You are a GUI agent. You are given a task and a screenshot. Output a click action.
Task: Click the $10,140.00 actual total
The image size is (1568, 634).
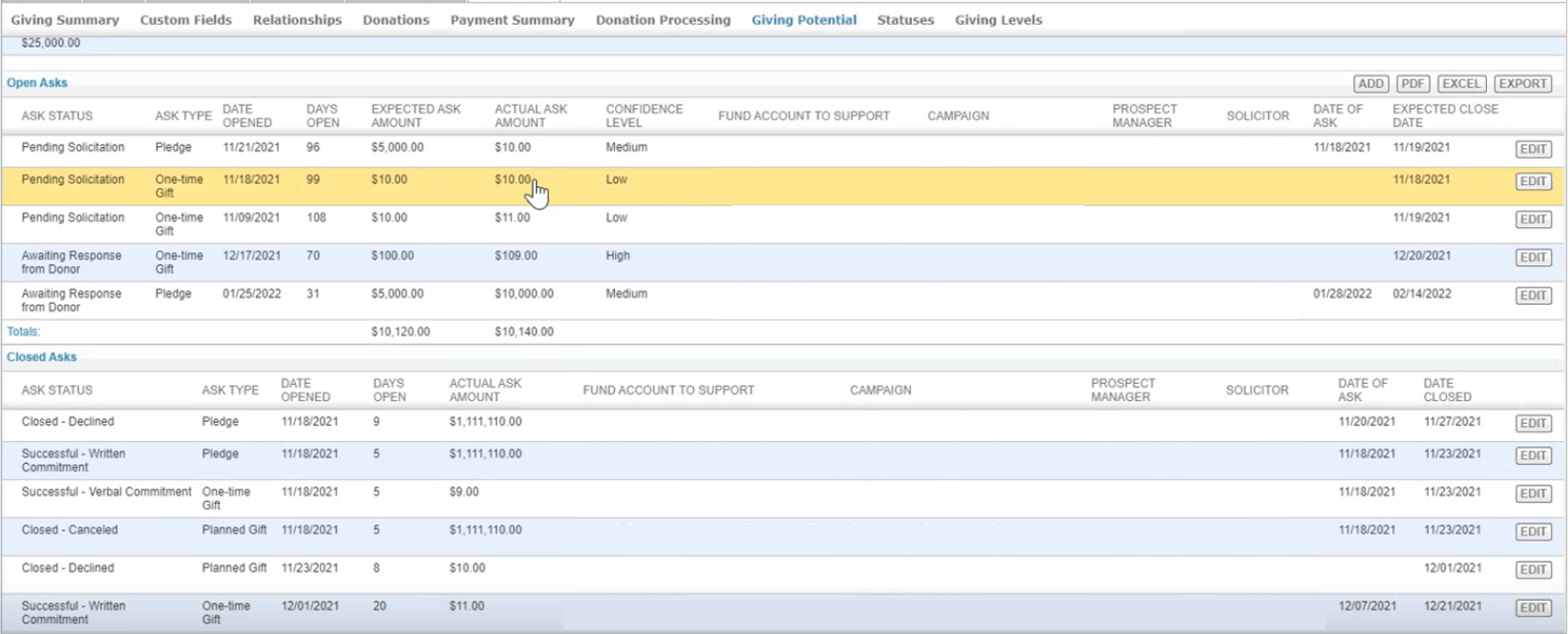click(x=524, y=332)
